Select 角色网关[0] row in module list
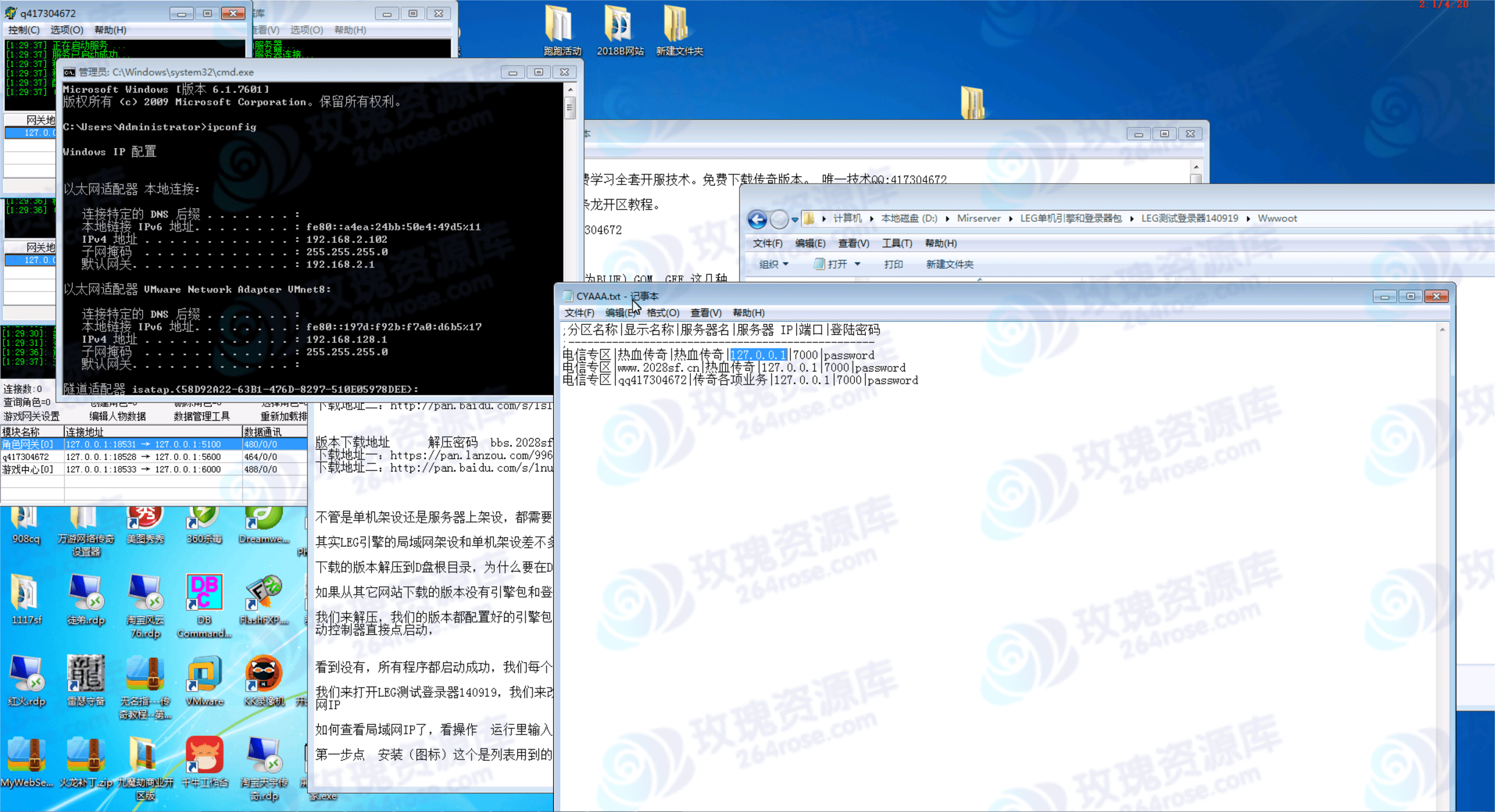Viewport: 1495px width, 812px height. pos(154,444)
